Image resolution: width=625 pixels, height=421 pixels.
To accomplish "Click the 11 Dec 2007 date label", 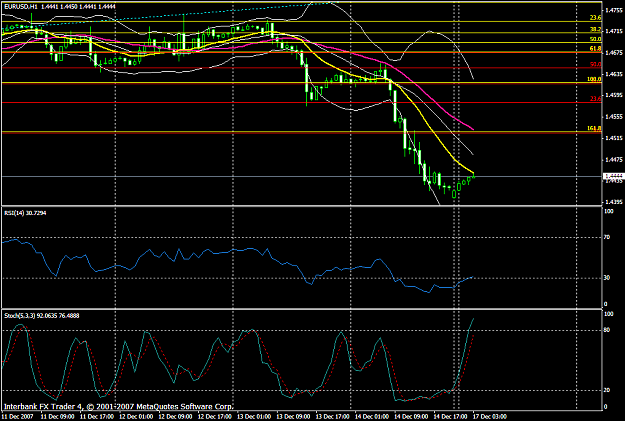I will tap(18, 416).
